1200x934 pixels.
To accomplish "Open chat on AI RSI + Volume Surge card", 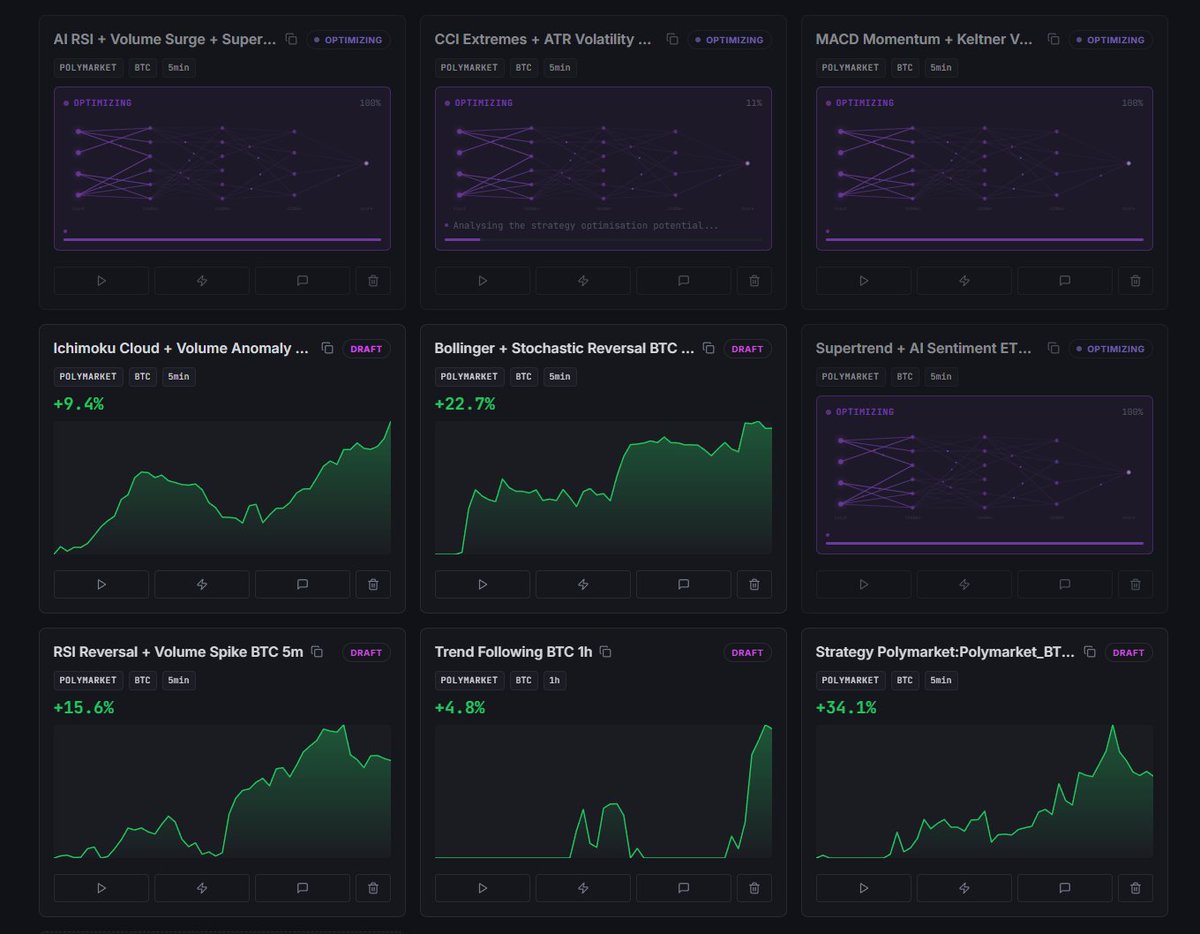I will coord(302,281).
